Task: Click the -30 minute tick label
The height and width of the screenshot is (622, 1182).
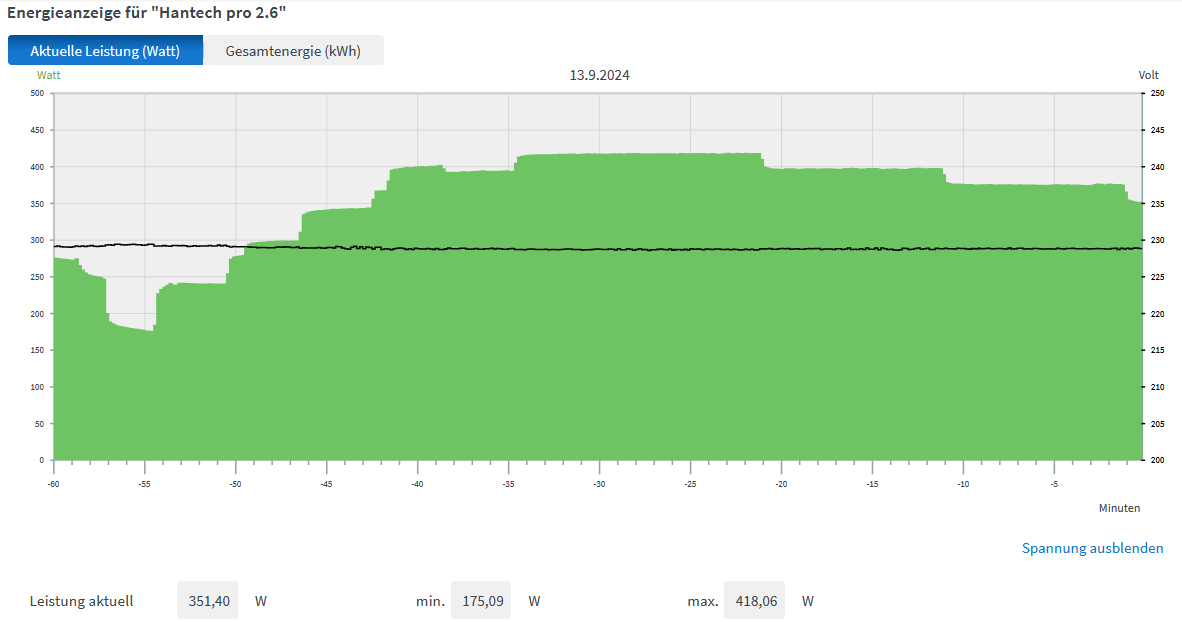Action: [x=599, y=485]
